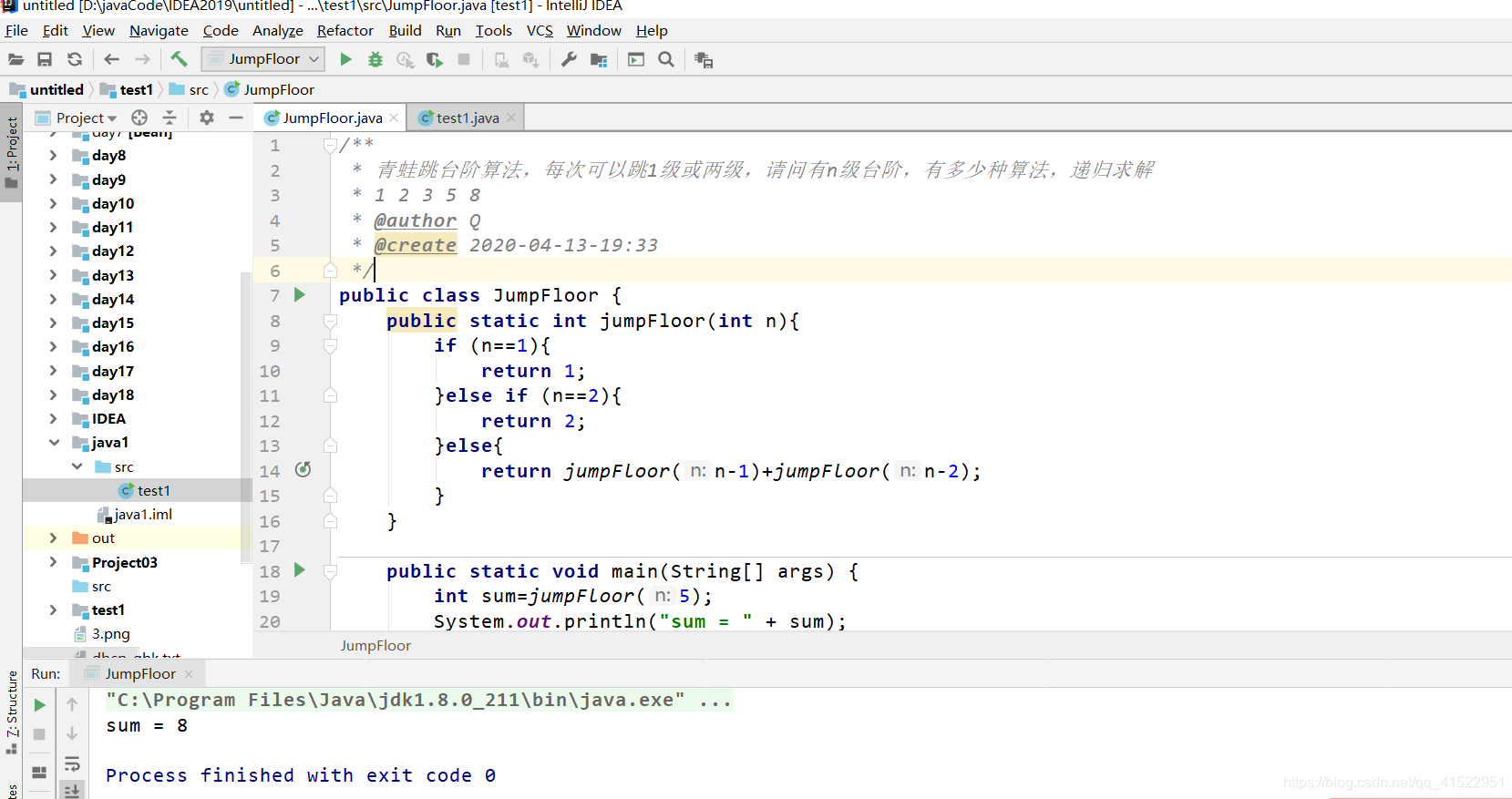Collapse the src folder under java1

tap(77, 466)
